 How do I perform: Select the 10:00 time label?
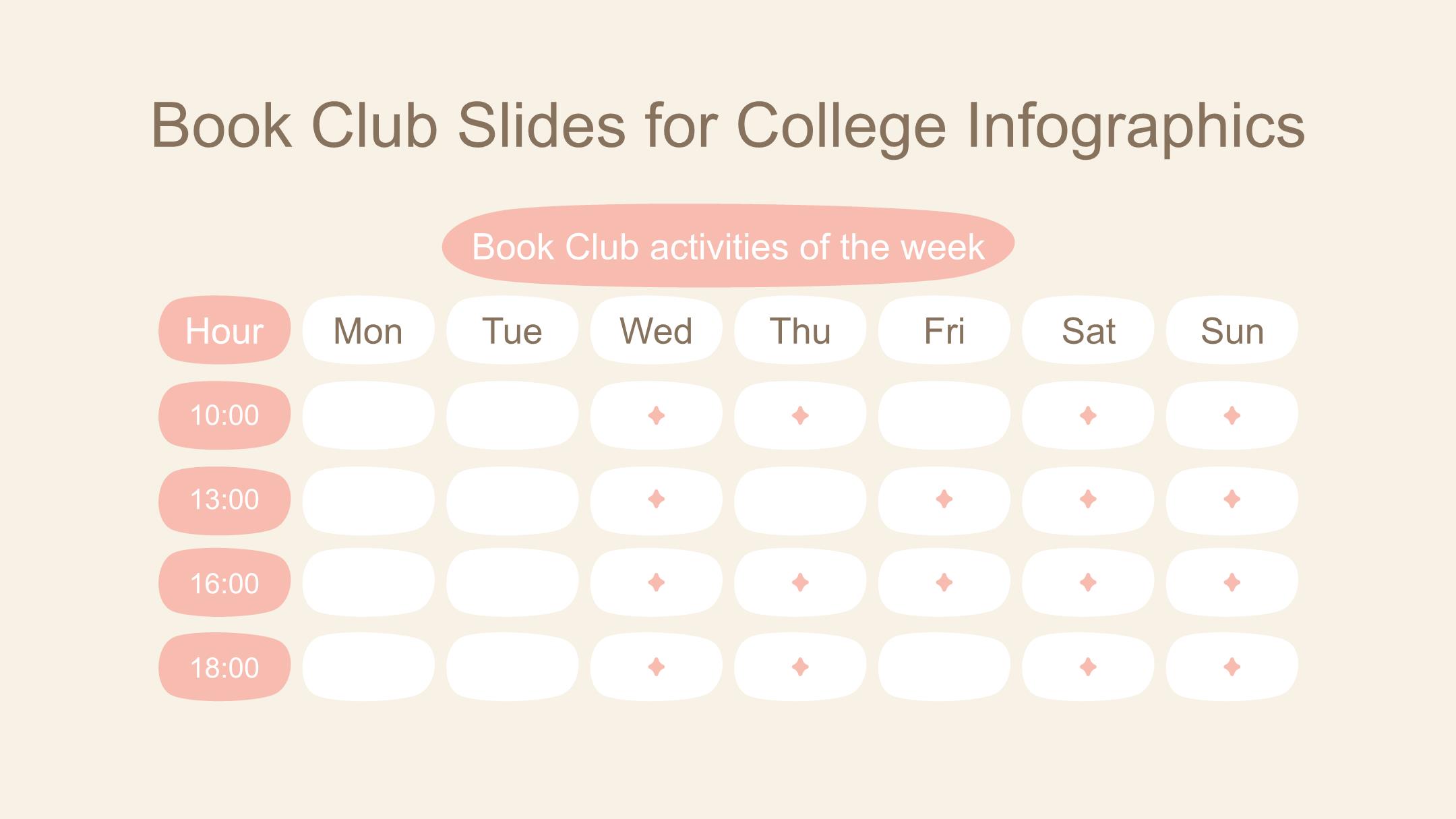[x=224, y=415]
